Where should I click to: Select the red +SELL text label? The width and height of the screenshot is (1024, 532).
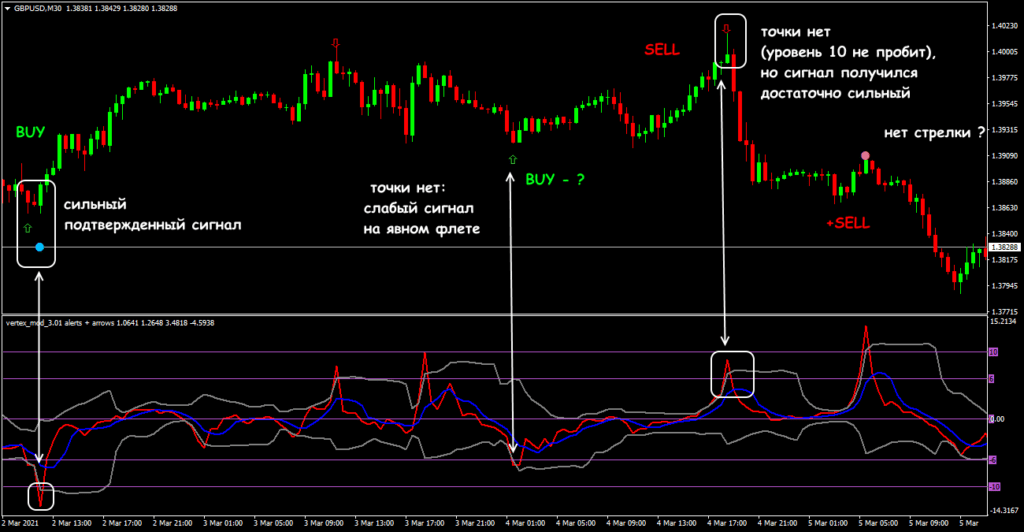[x=848, y=222]
